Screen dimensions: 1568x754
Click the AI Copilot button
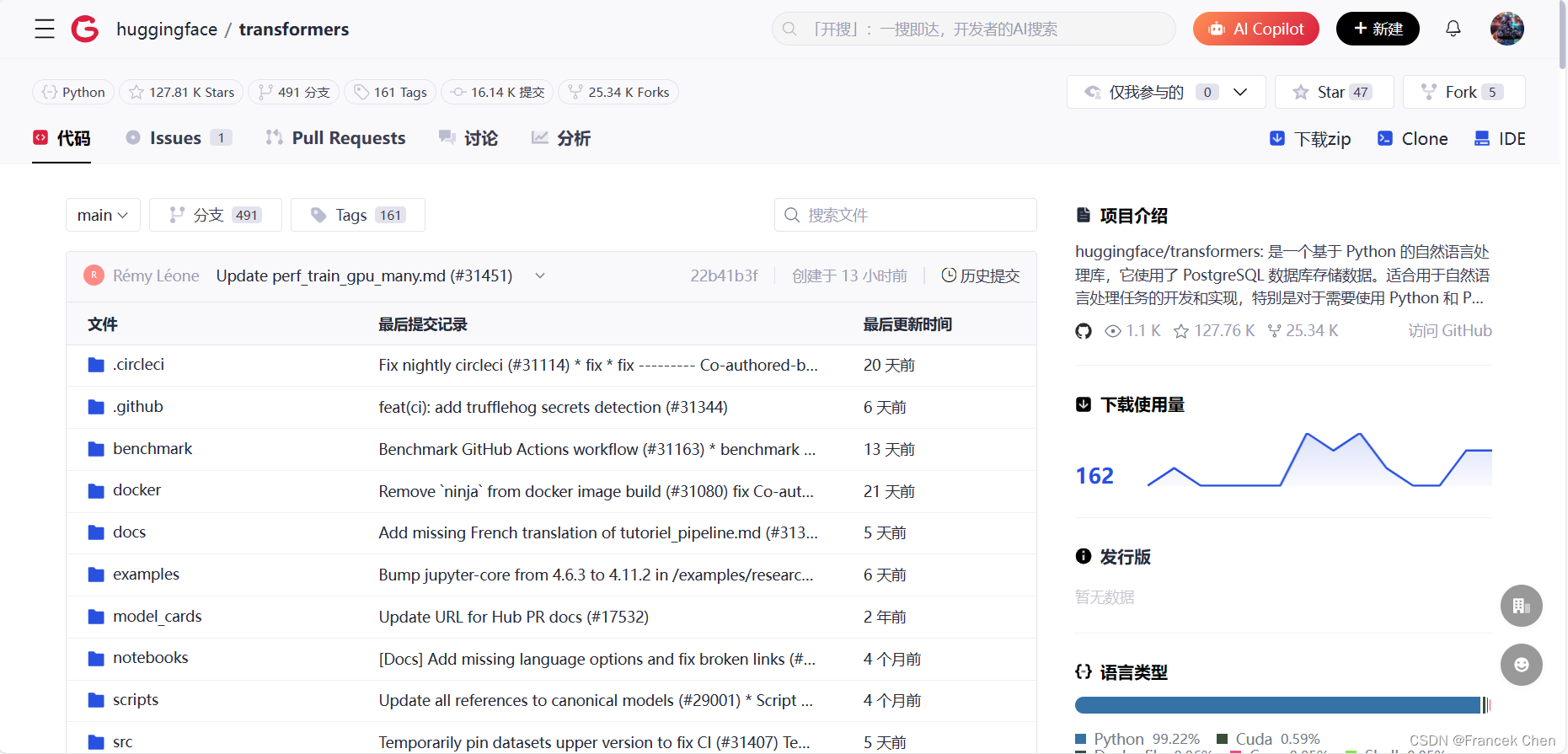click(x=1255, y=29)
